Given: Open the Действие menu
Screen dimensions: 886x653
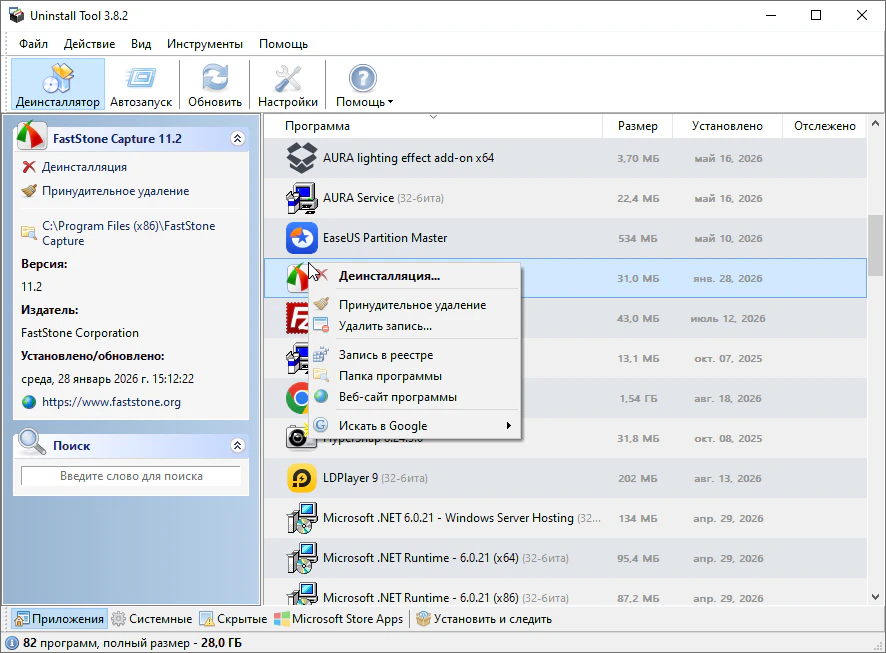Looking at the screenshot, I should (x=89, y=44).
